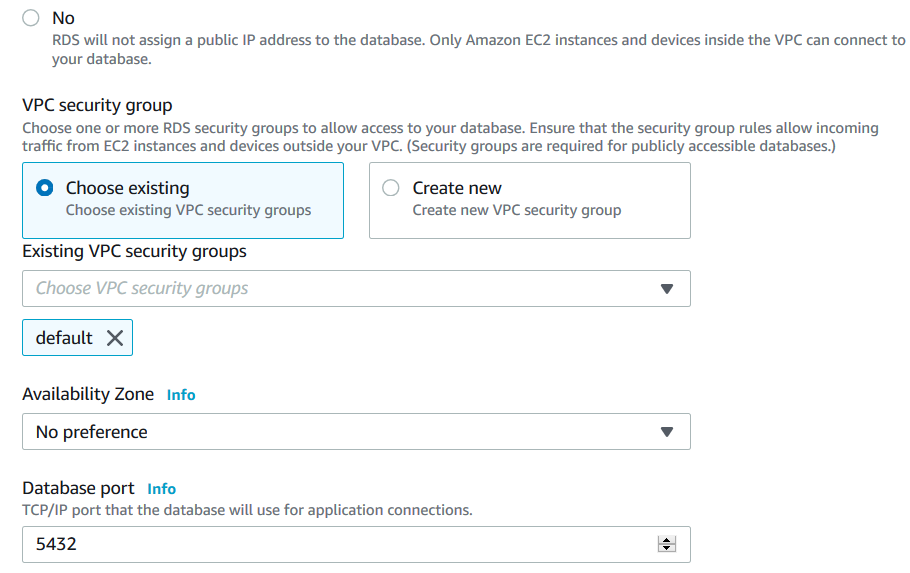Increase the database port with stepper up arrow

667,540
